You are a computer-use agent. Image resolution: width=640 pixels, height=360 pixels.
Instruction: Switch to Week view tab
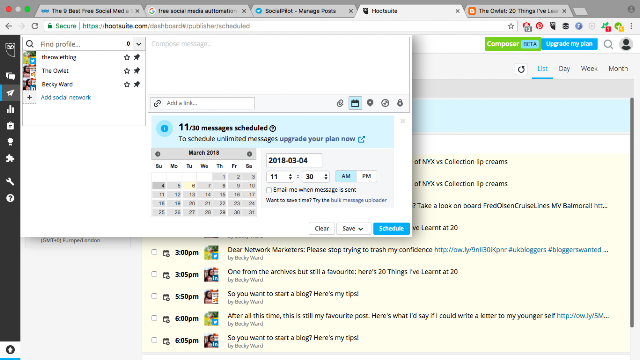pos(589,69)
